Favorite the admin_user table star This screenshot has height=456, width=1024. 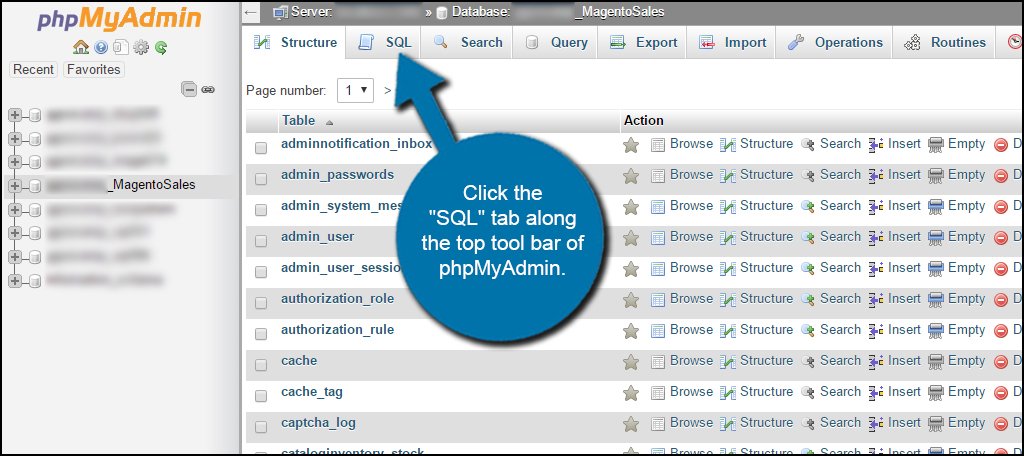click(631, 238)
